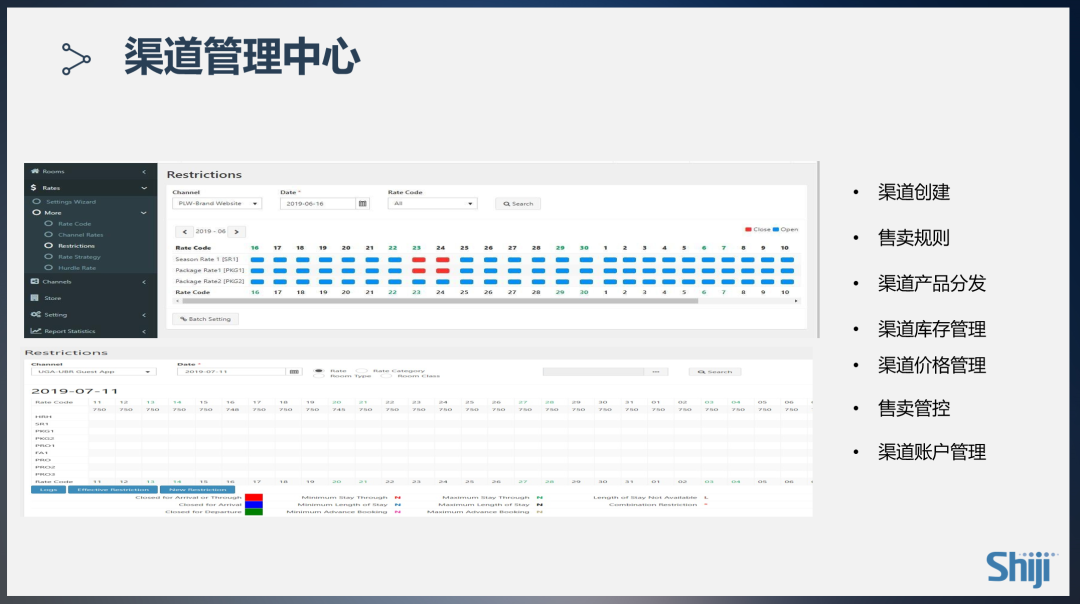1080x604 pixels.
Task: Open the PLW-Brand Website channel dropdown
Action: click(x=216, y=204)
